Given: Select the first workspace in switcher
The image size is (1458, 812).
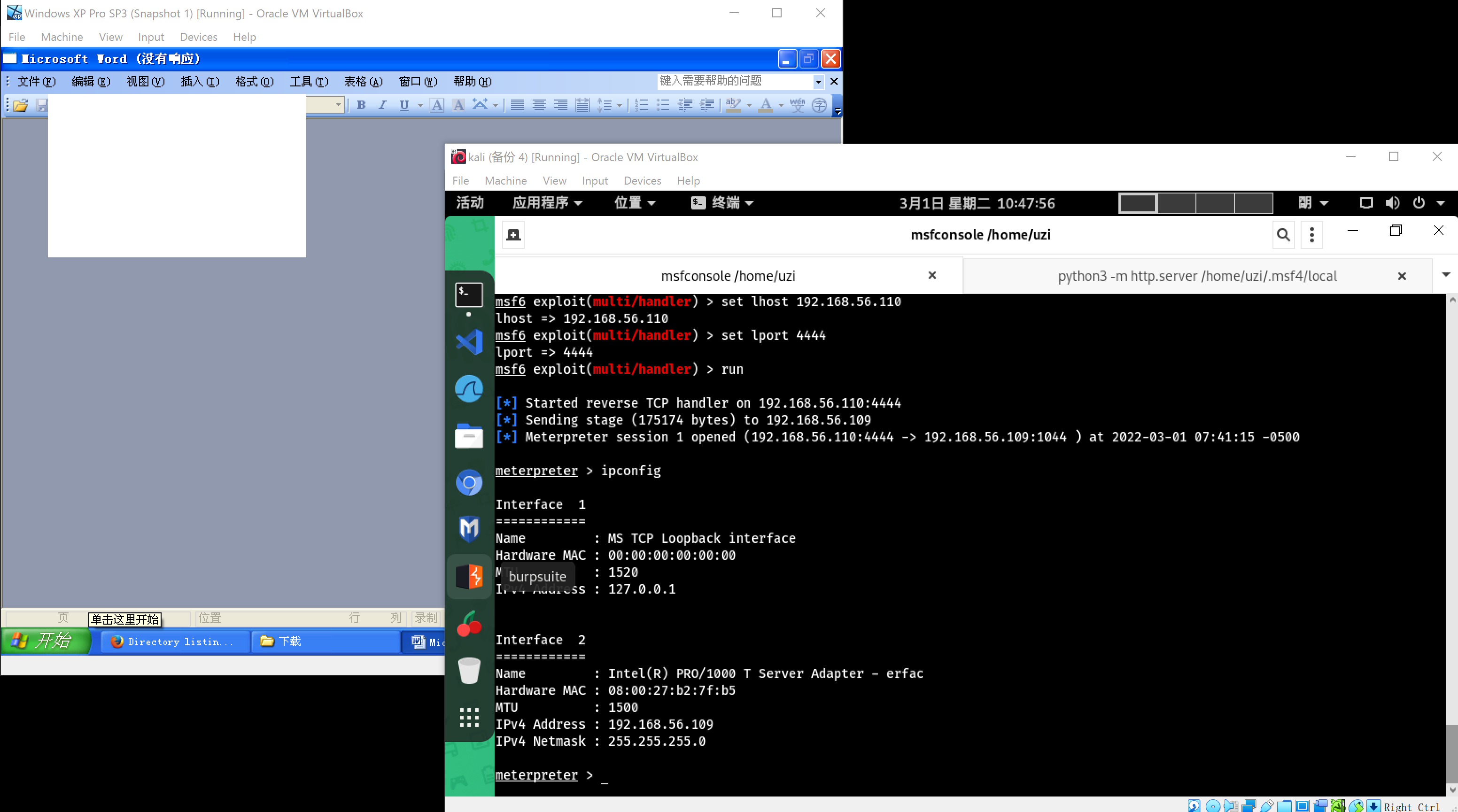Looking at the screenshot, I should click(x=1138, y=203).
